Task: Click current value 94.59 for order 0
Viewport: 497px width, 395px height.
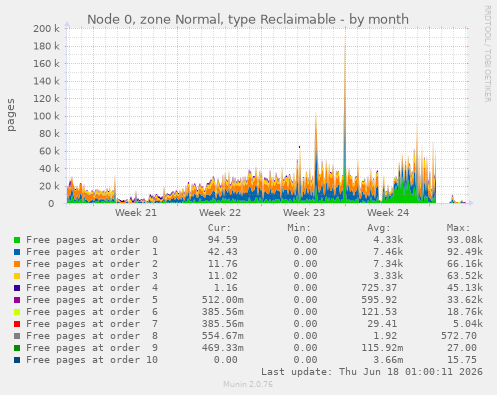Action: click(x=223, y=240)
